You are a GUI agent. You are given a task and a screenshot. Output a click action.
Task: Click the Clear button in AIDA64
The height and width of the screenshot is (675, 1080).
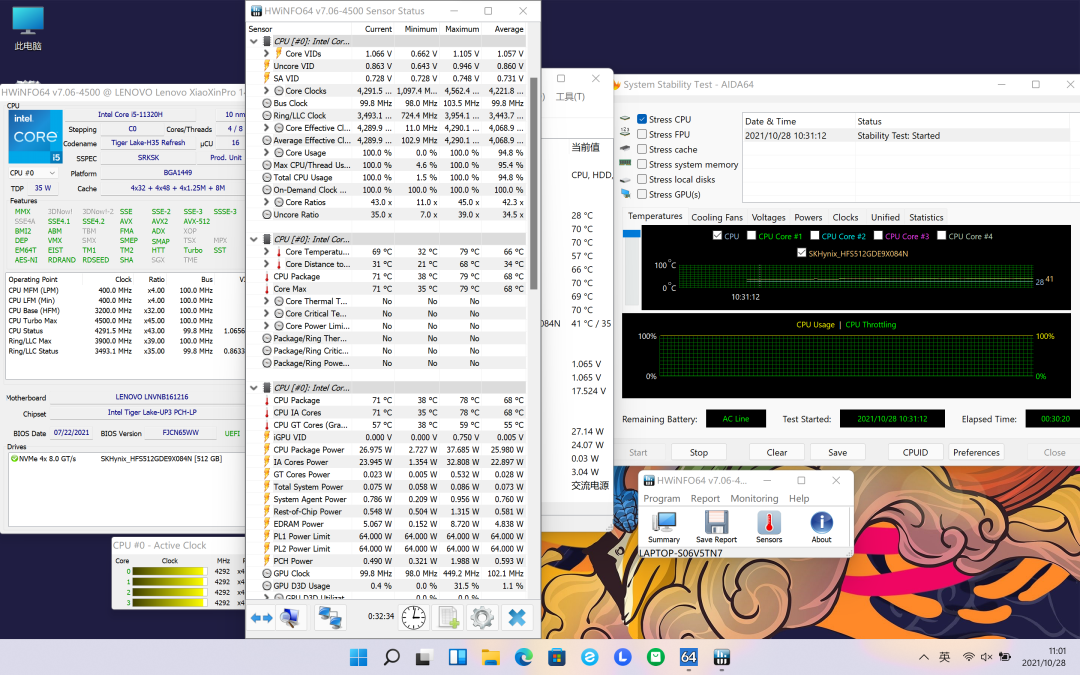click(x=777, y=453)
